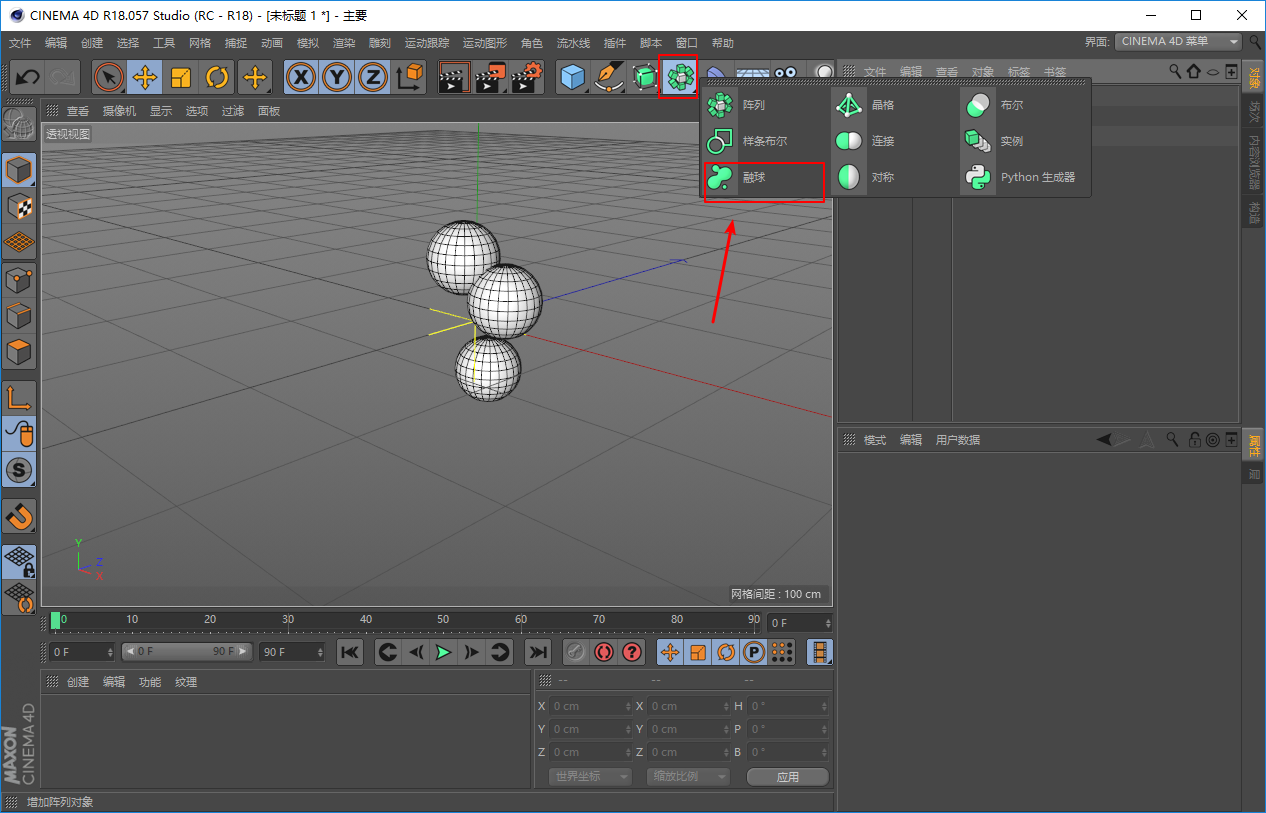Select the Scale tool in top toolbar
Viewport: 1266px width, 813px height.
[x=181, y=77]
